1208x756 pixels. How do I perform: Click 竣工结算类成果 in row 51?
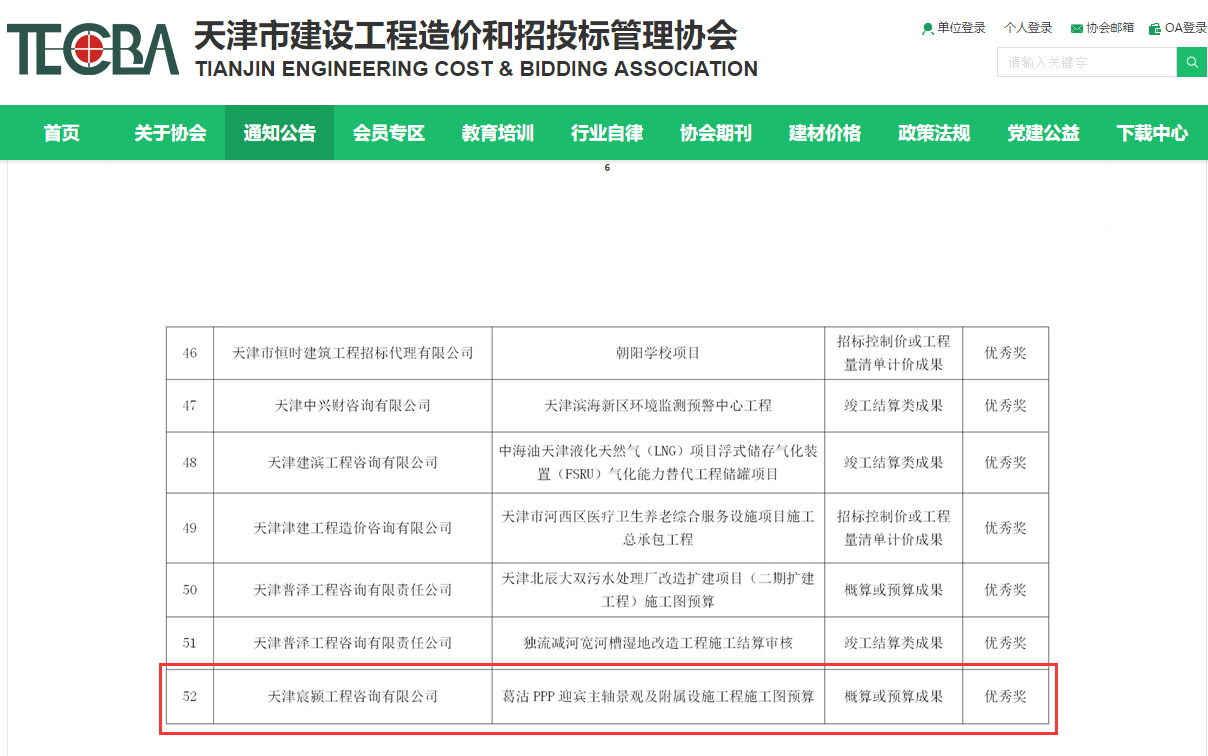[894, 643]
